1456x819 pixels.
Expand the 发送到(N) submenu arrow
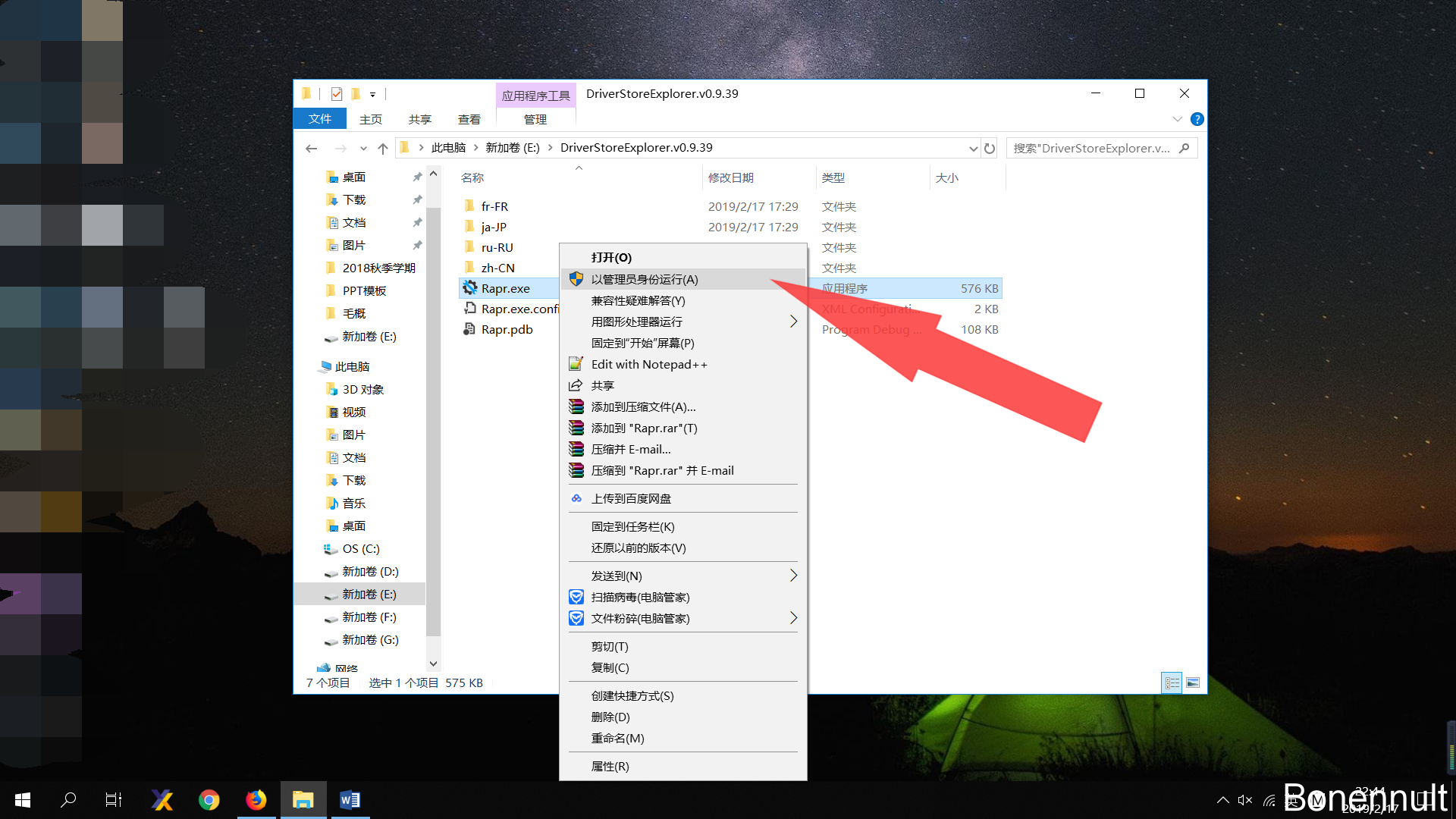(793, 576)
